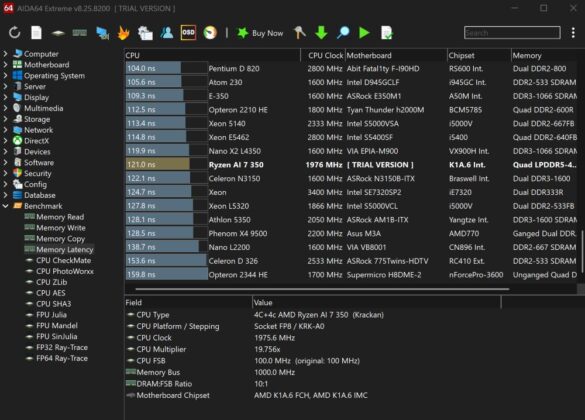The width and height of the screenshot is (585, 420).
Task: Click the AIDA64 app logo icon
Action: [8, 8]
